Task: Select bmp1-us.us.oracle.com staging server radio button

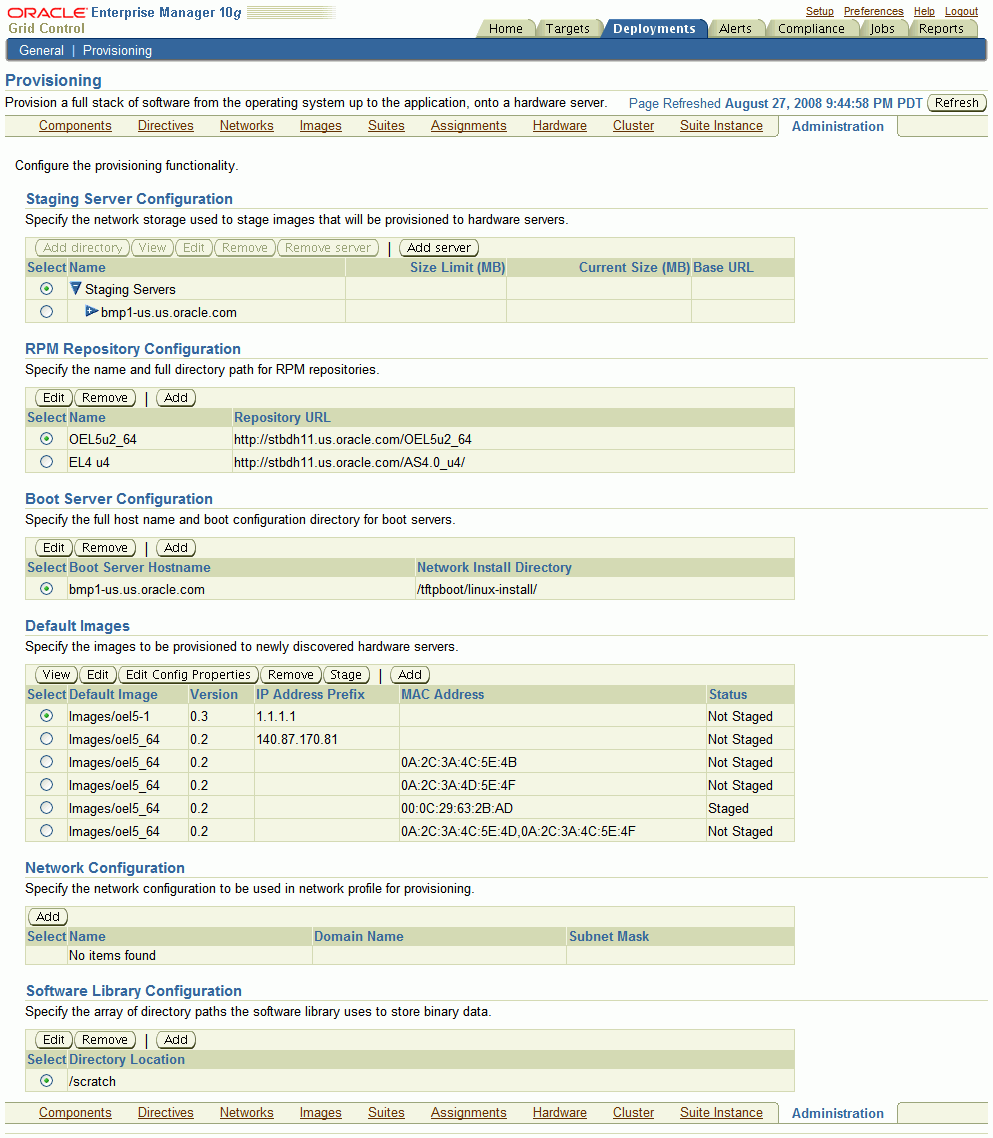Action: [x=46, y=311]
